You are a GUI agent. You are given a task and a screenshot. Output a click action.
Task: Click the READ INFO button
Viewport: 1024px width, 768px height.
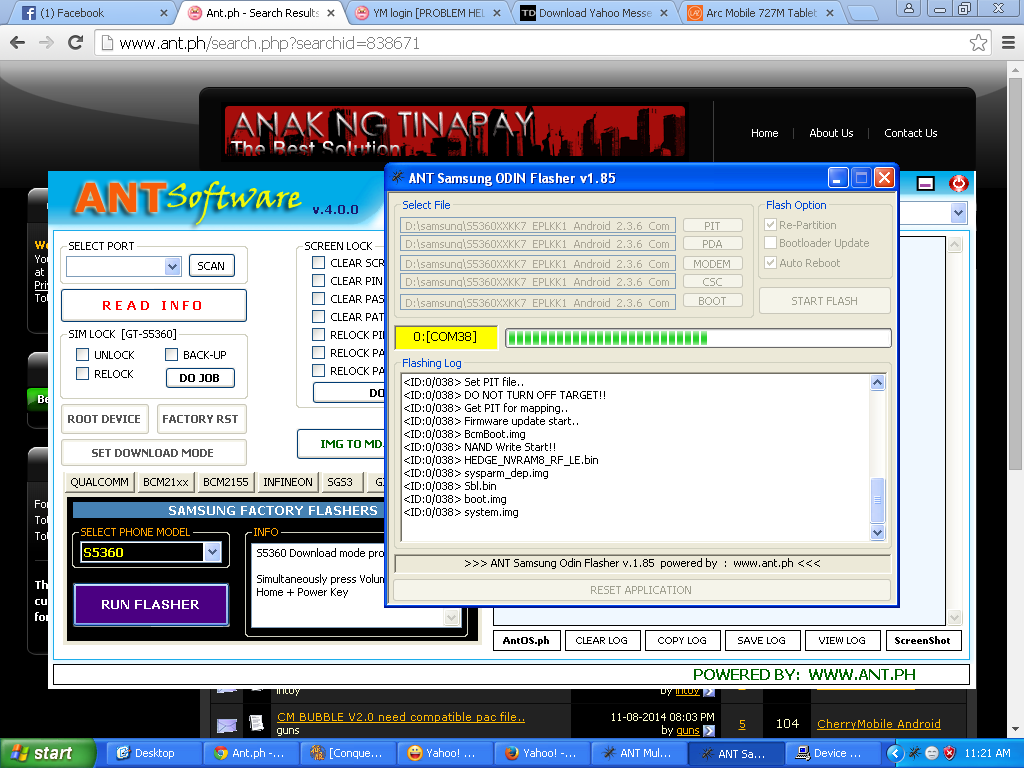click(153, 305)
